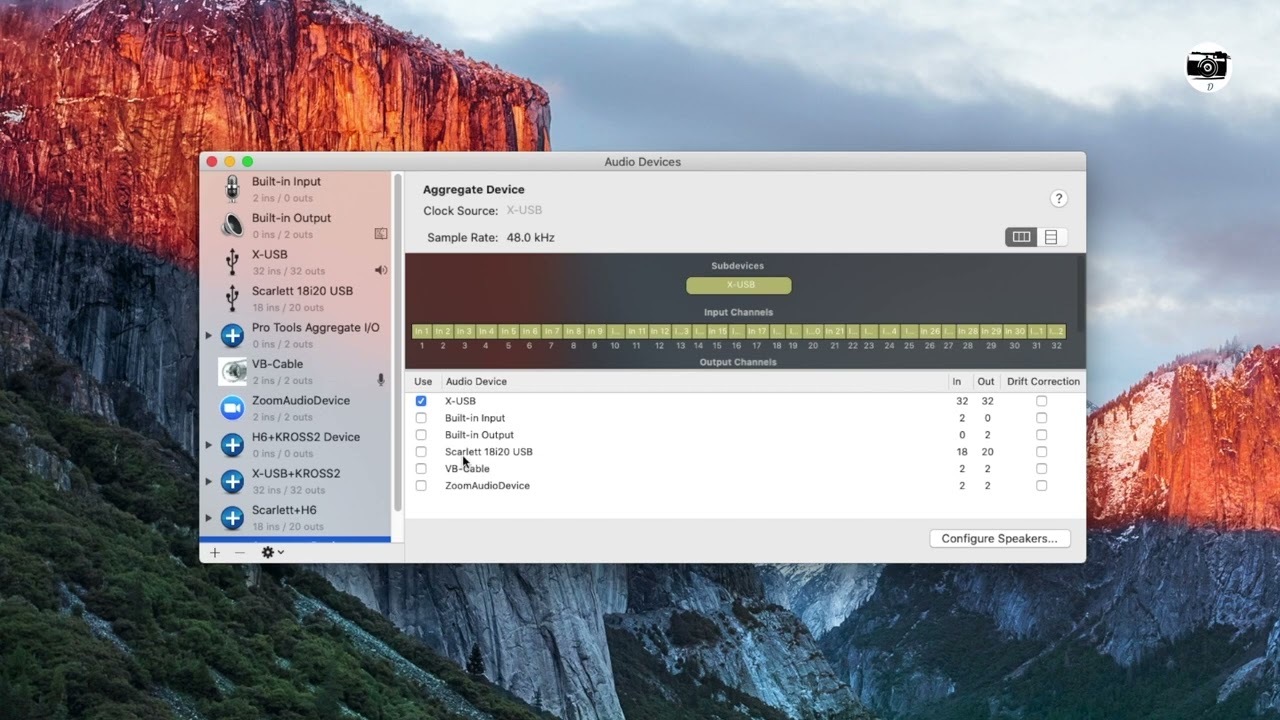Select the Built-in Output speaker icon
1280x720 pixels.
pos(232,225)
